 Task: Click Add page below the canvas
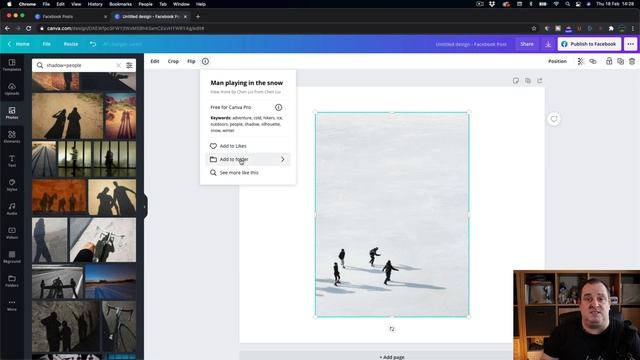tap(392, 356)
